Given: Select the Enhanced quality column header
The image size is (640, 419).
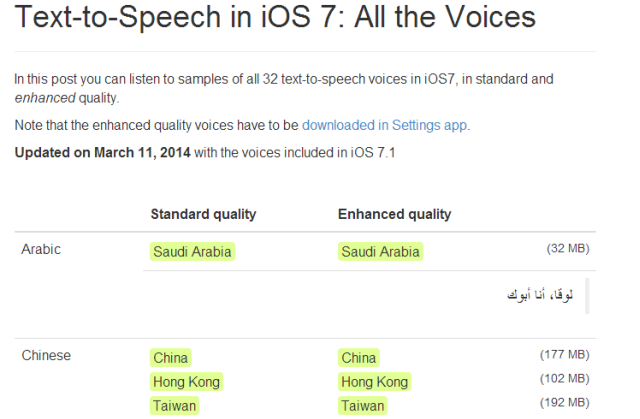Looking at the screenshot, I should click(x=395, y=214).
